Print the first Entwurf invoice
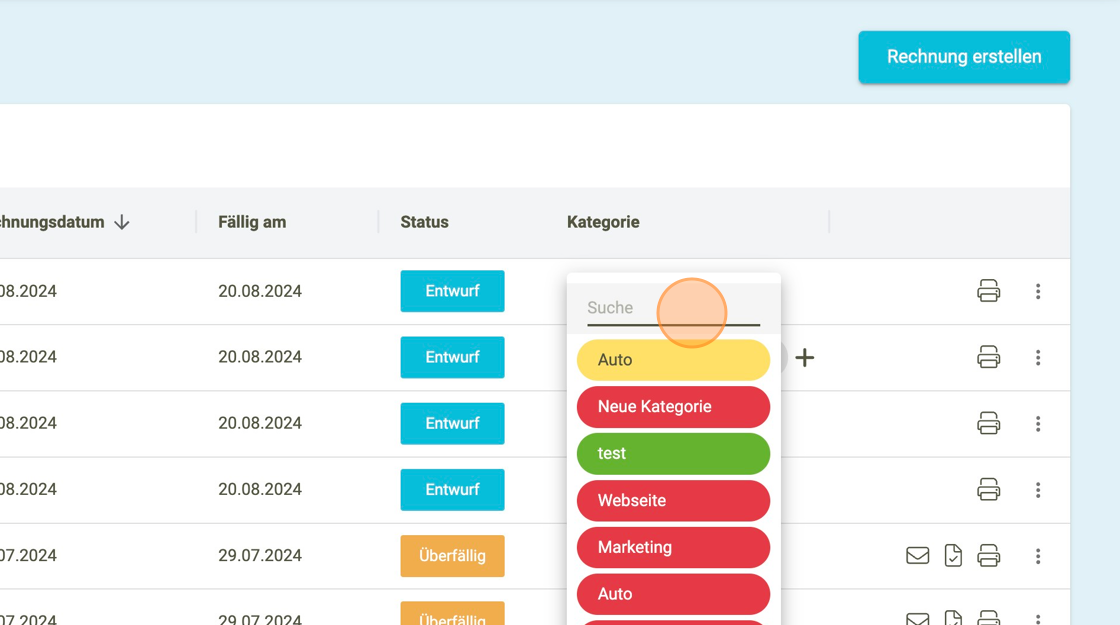 [x=989, y=291]
